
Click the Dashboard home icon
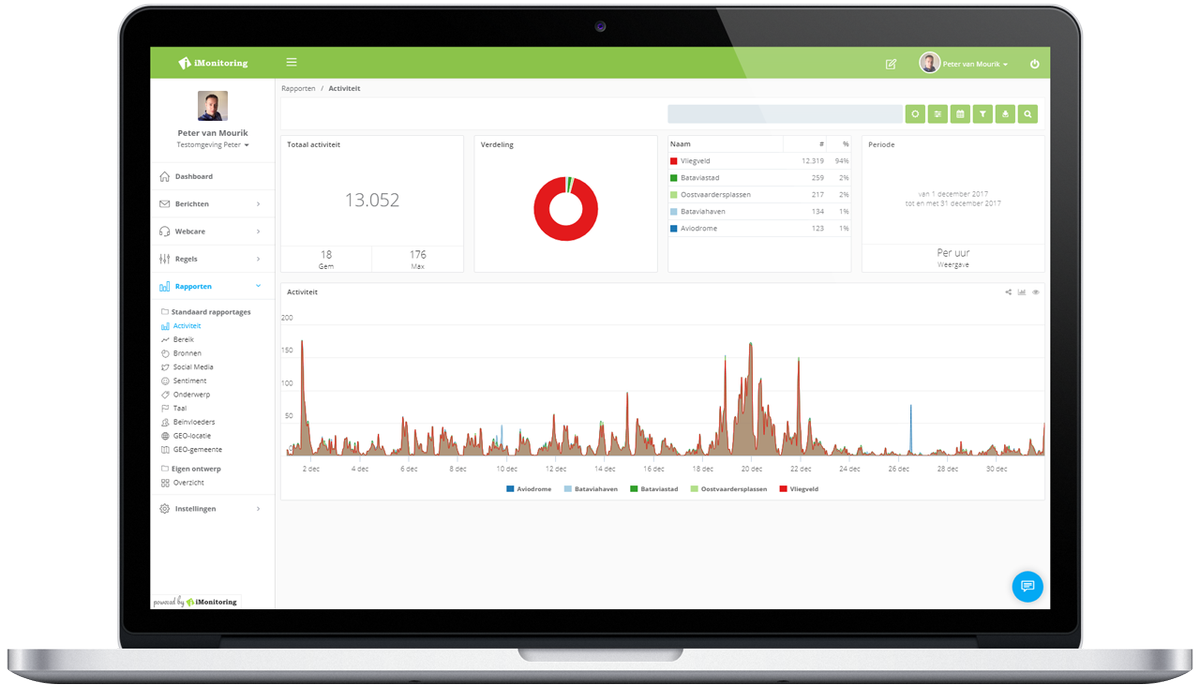point(165,177)
